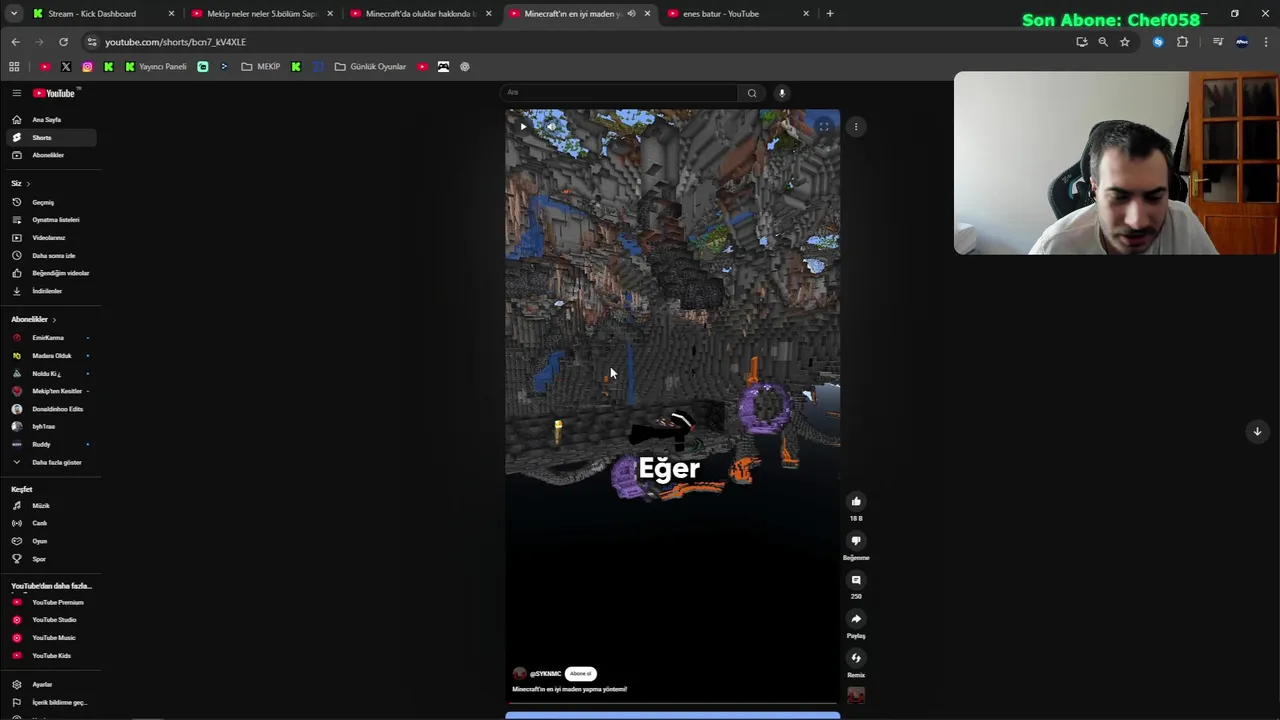
Task: Open the @SYKNMC channel link
Action: (545, 674)
